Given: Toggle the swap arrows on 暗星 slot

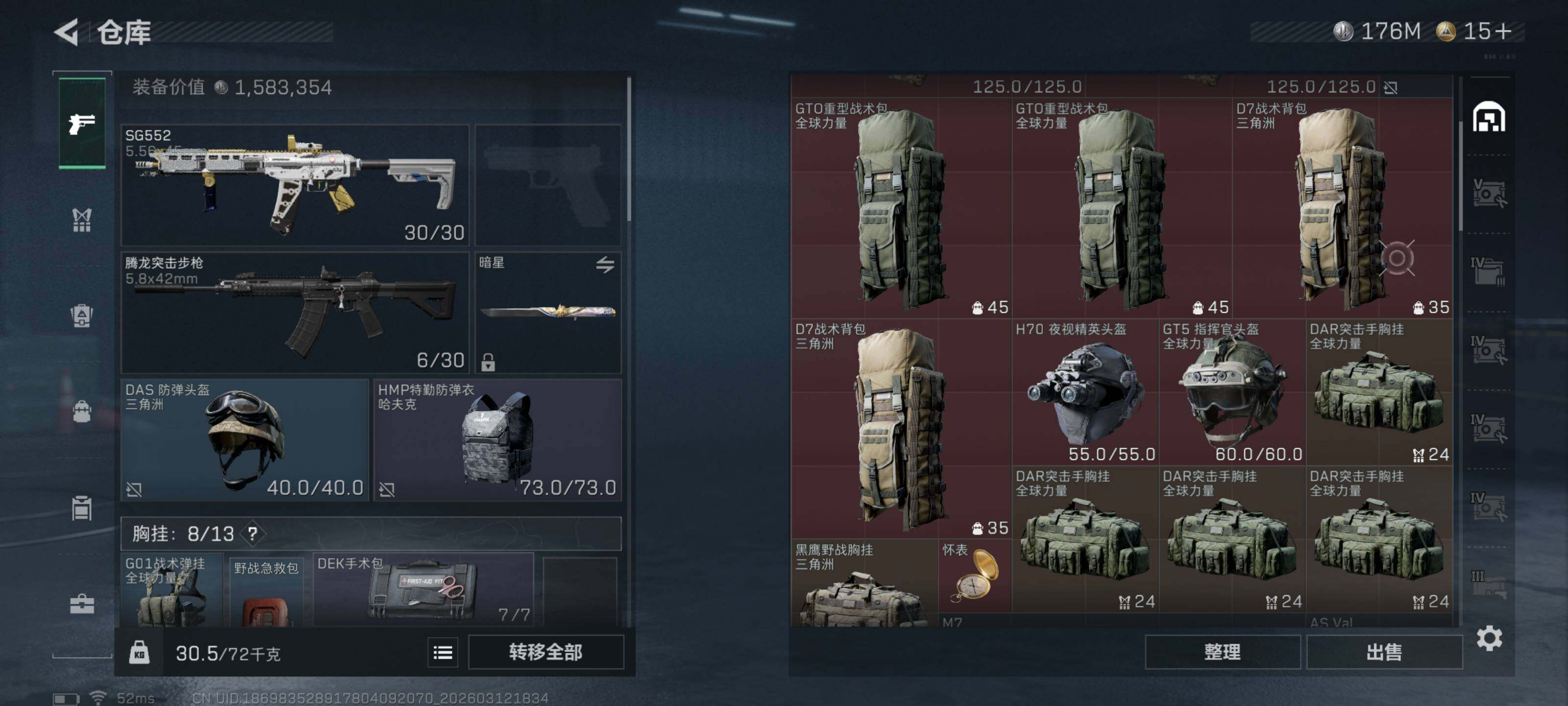Looking at the screenshot, I should click(605, 264).
